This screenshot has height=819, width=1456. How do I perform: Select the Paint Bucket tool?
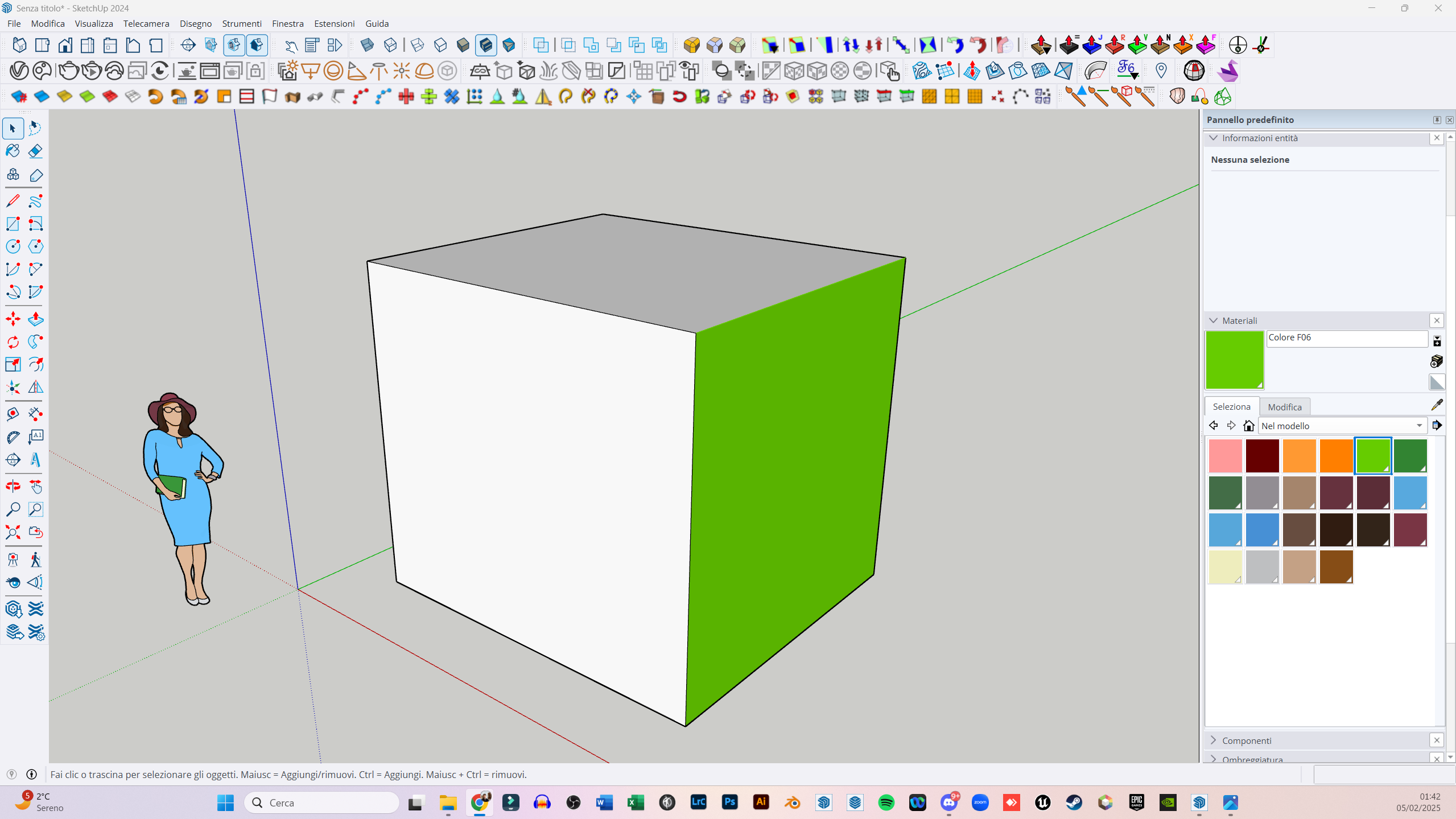(13, 151)
